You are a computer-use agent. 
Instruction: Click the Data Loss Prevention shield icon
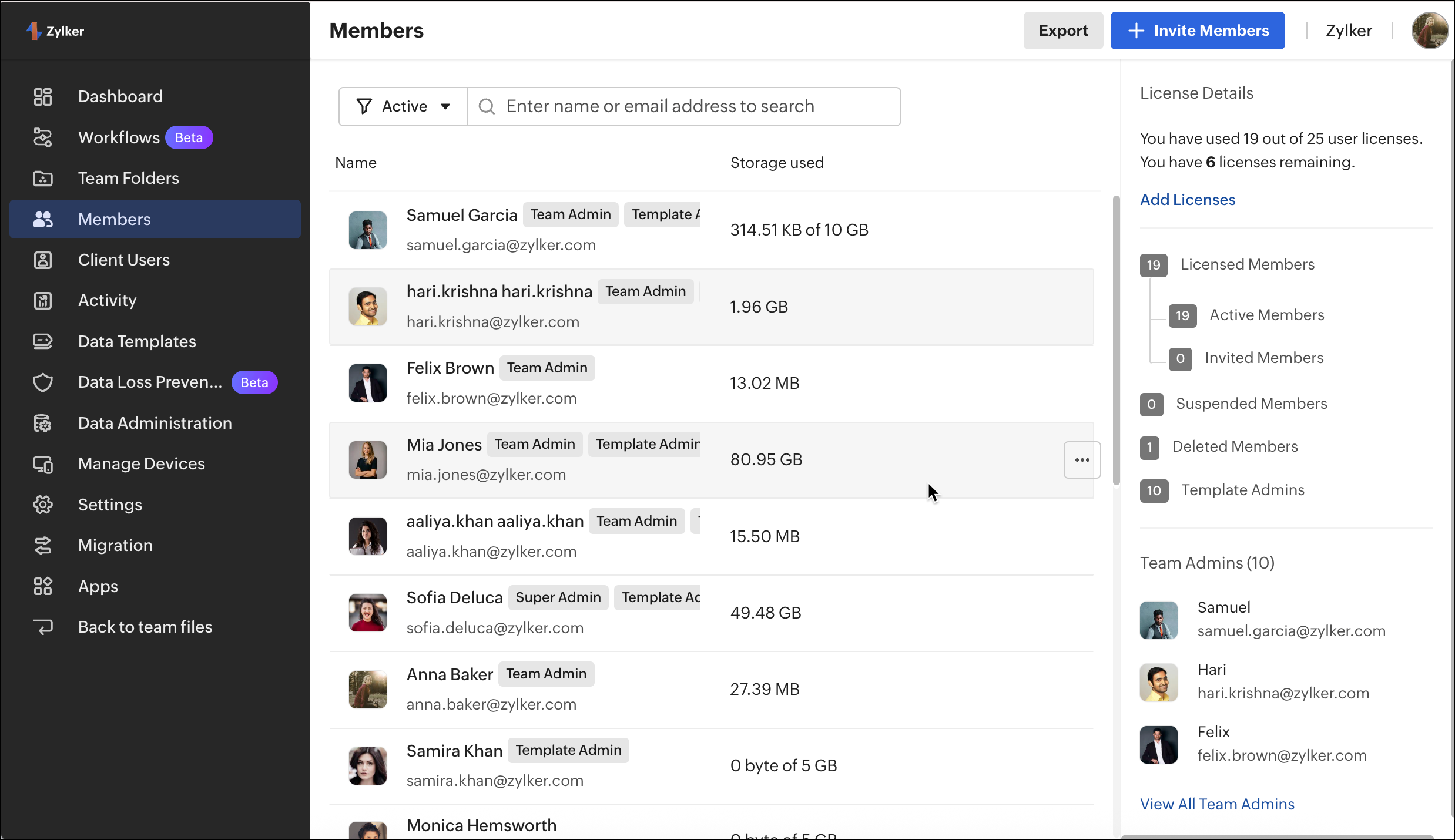click(x=43, y=382)
